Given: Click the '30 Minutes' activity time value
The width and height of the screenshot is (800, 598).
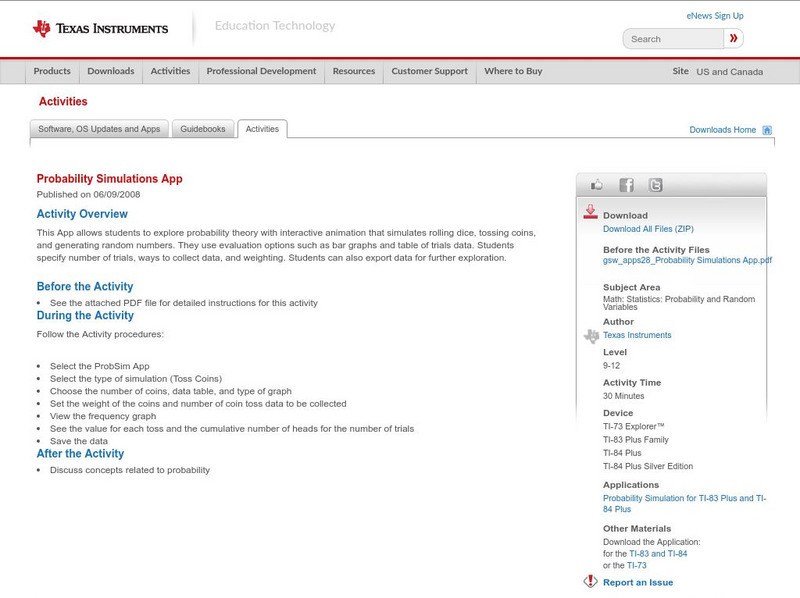Looking at the screenshot, I should point(623,396).
